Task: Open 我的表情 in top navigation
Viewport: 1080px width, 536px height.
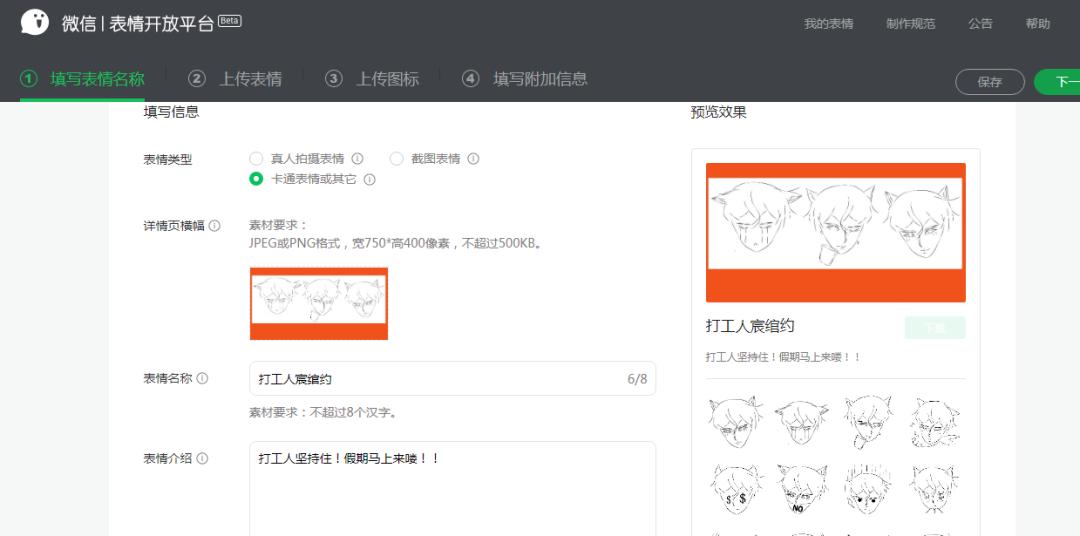Action: (829, 24)
